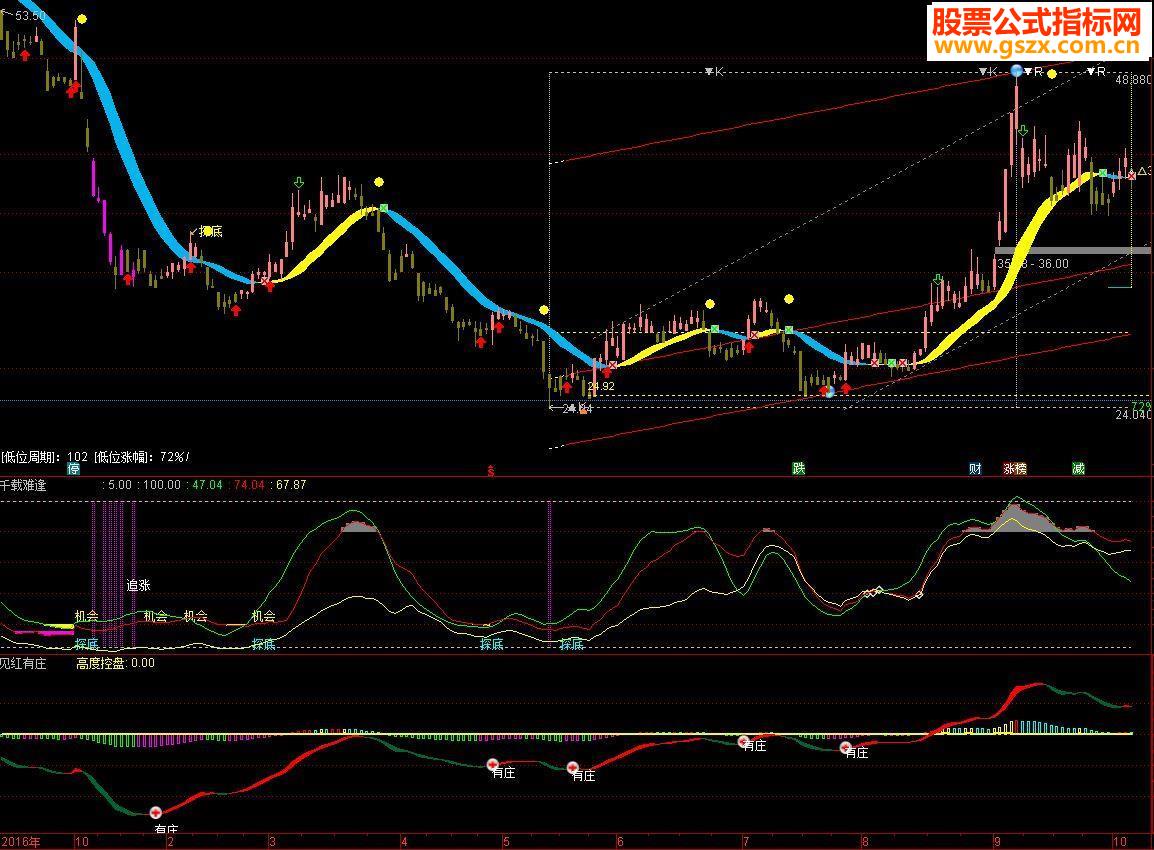Image resolution: width=1154 pixels, height=850 pixels.
Task: Click the 2016年 label on the time axis
Action: click(21, 841)
